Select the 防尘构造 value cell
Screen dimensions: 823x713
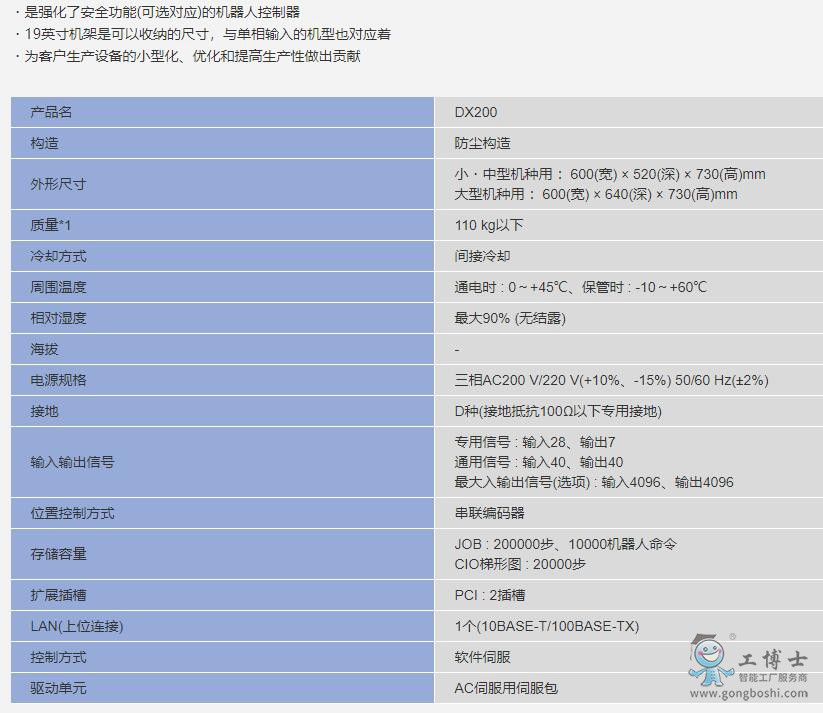(482, 143)
